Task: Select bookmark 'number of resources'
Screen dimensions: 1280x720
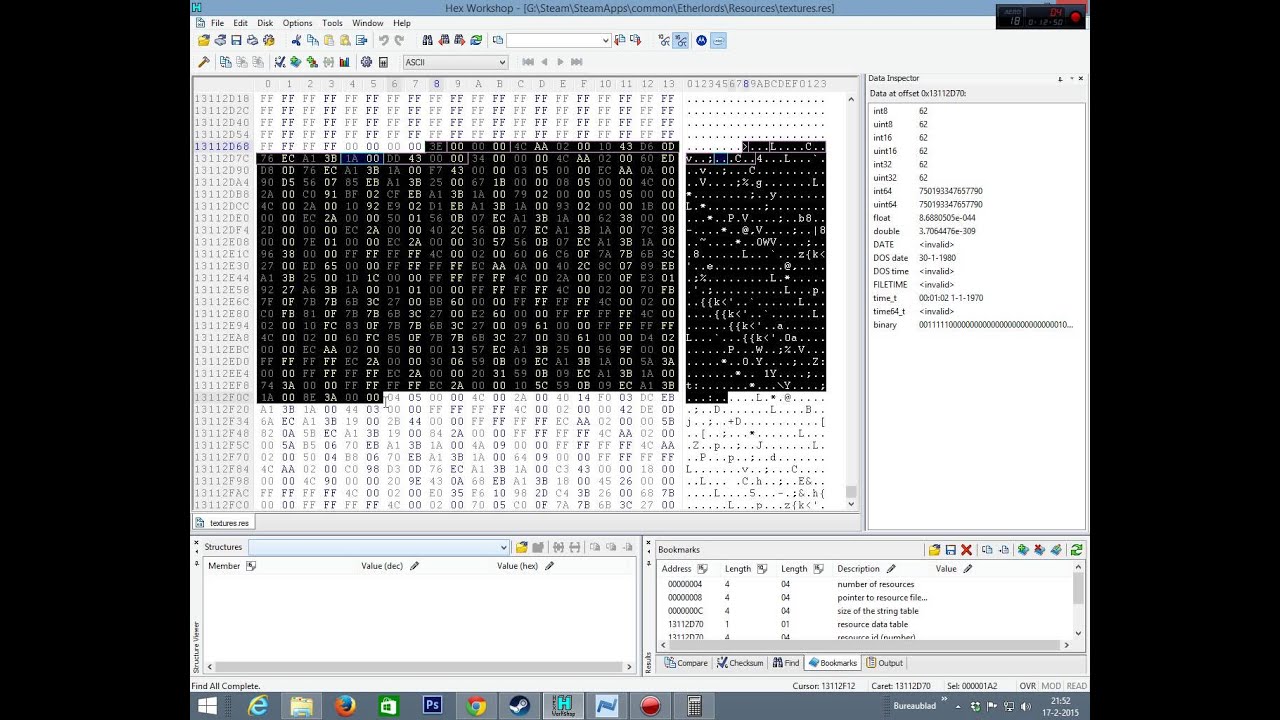Action: pyautogui.click(x=875, y=584)
